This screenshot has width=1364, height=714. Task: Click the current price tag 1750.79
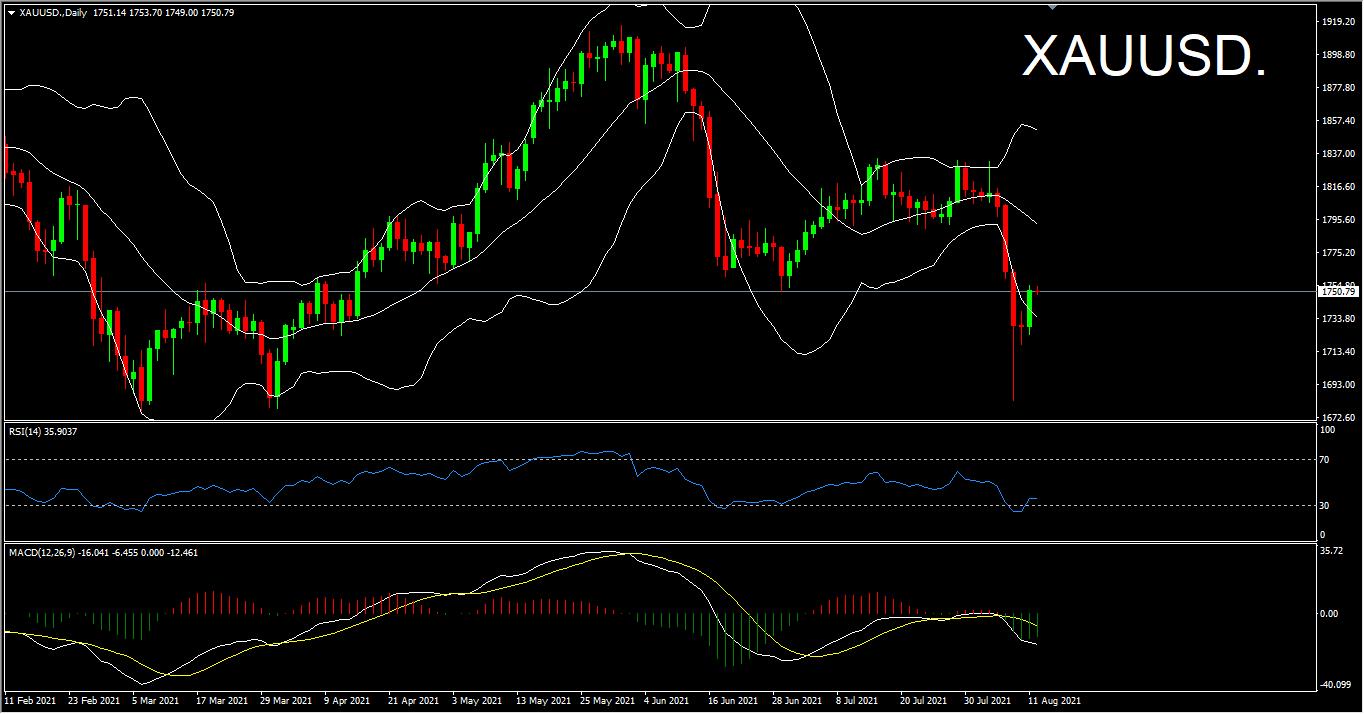pos(1338,292)
